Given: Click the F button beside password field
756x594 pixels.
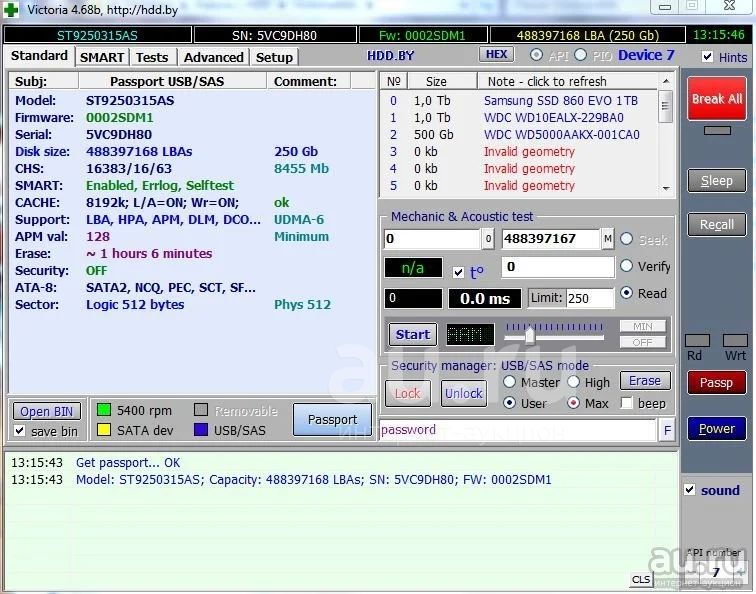Looking at the screenshot, I should [667, 430].
